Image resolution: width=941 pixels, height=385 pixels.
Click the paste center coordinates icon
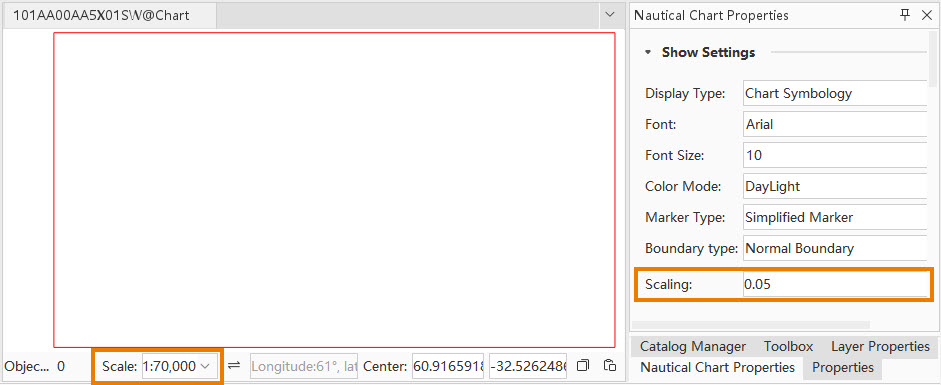(x=609, y=365)
